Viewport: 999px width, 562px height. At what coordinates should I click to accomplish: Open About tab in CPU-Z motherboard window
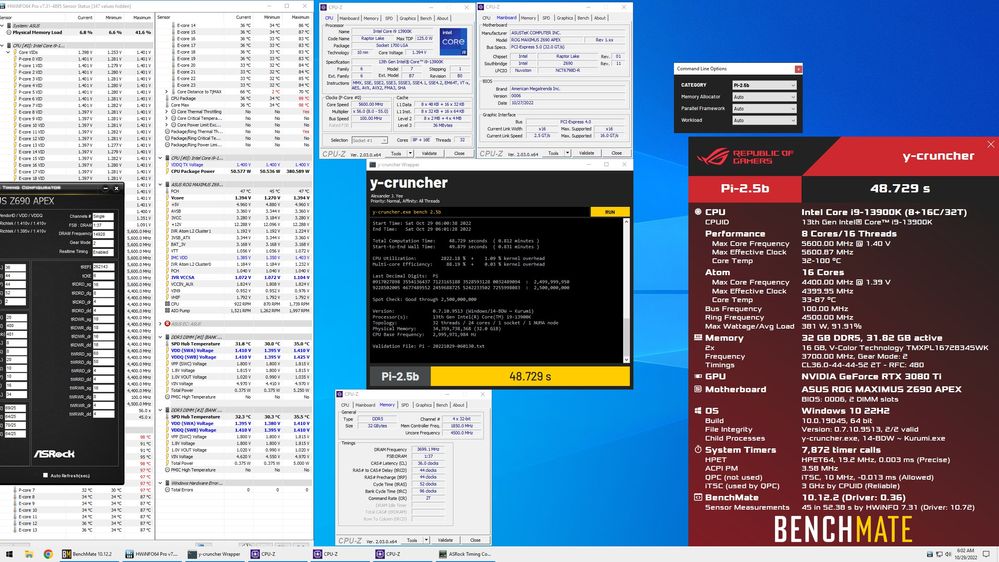click(x=600, y=18)
